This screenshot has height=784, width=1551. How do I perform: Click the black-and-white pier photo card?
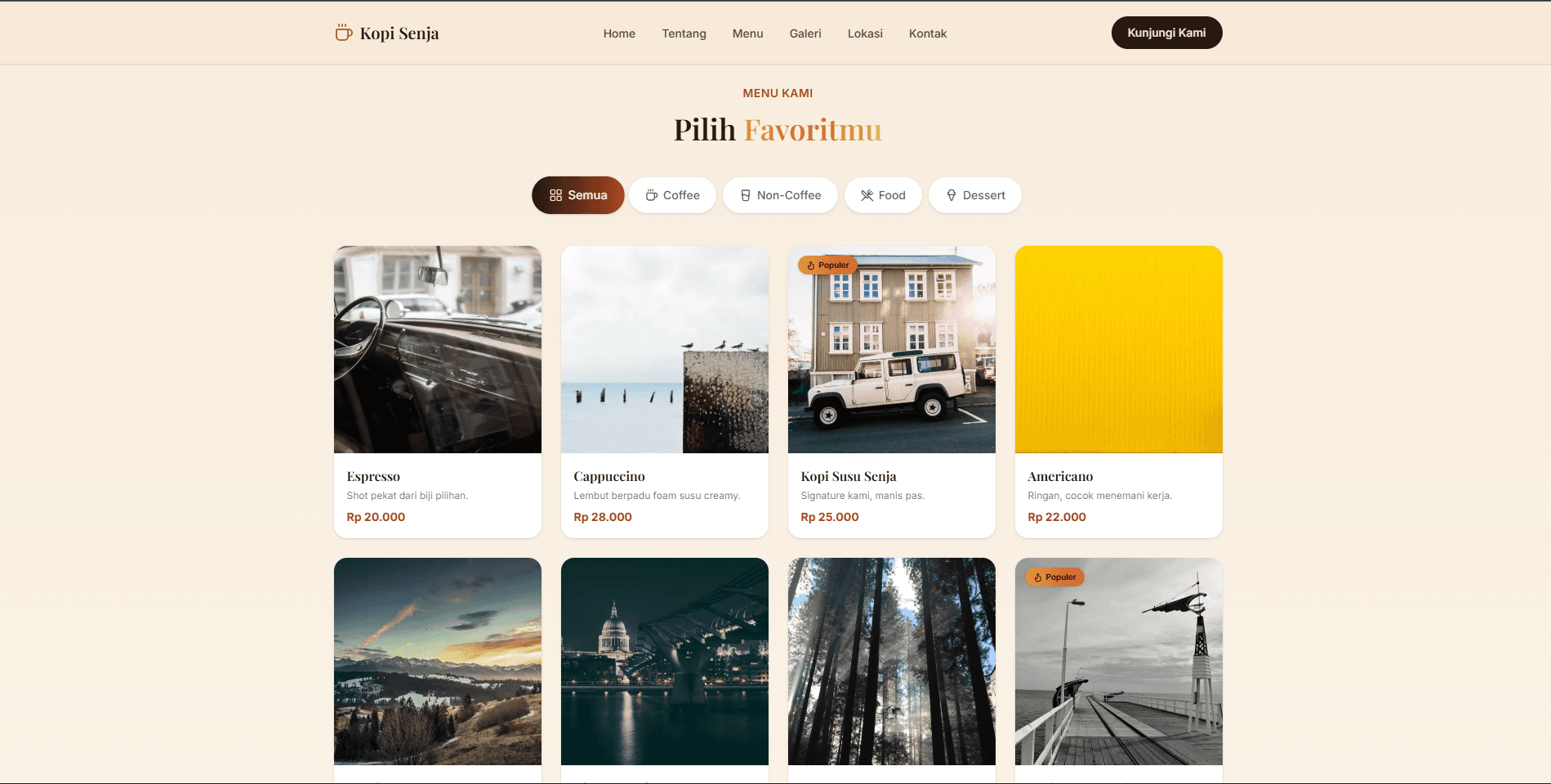[1119, 661]
